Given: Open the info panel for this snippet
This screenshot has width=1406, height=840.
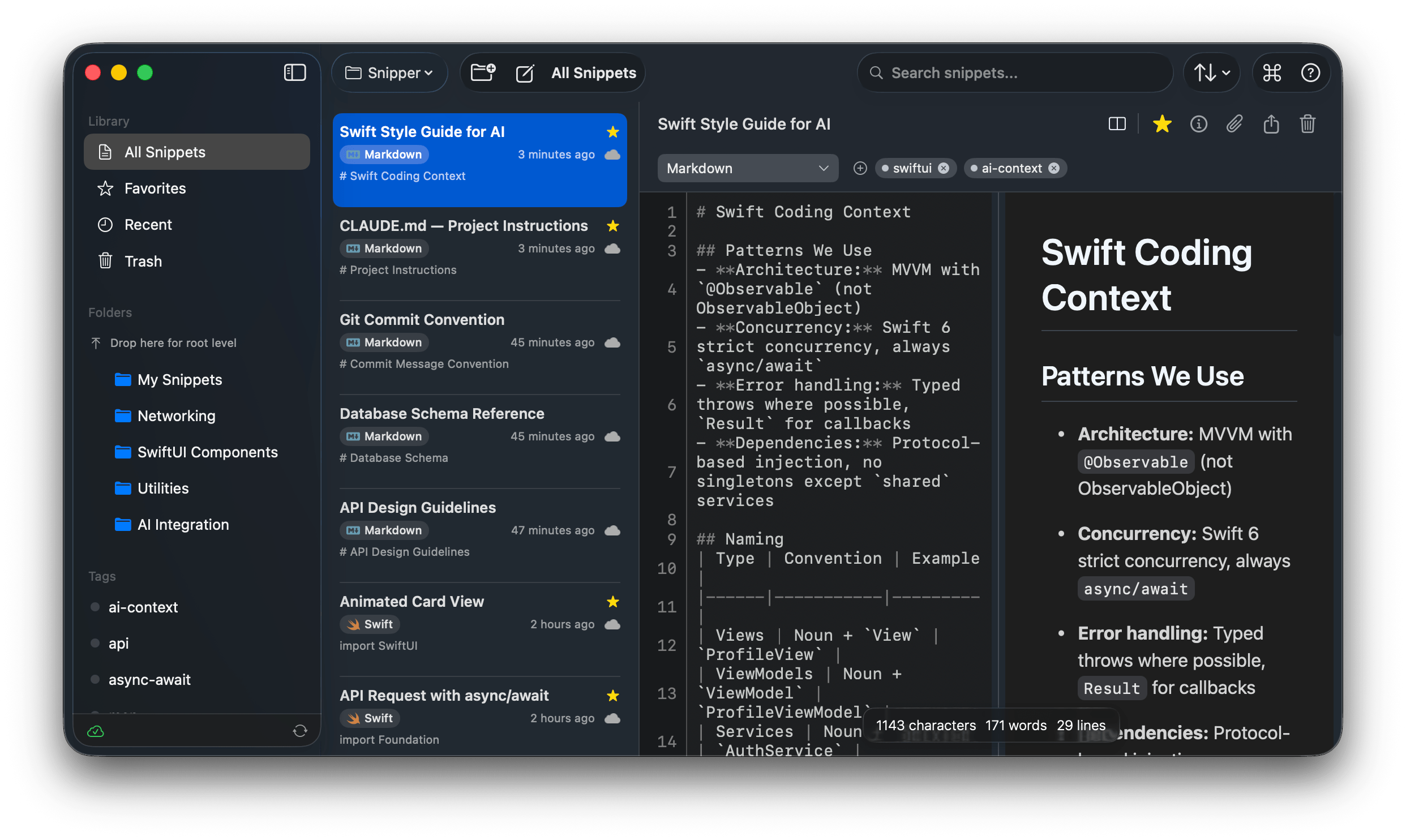Looking at the screenshot, I should 1199,124.
